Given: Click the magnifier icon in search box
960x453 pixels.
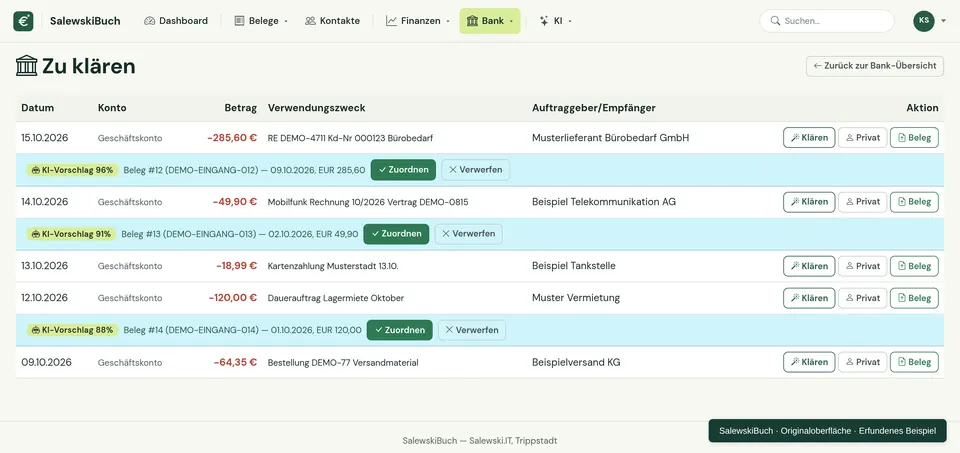Looking at the screenshot, I should [775, 21].
